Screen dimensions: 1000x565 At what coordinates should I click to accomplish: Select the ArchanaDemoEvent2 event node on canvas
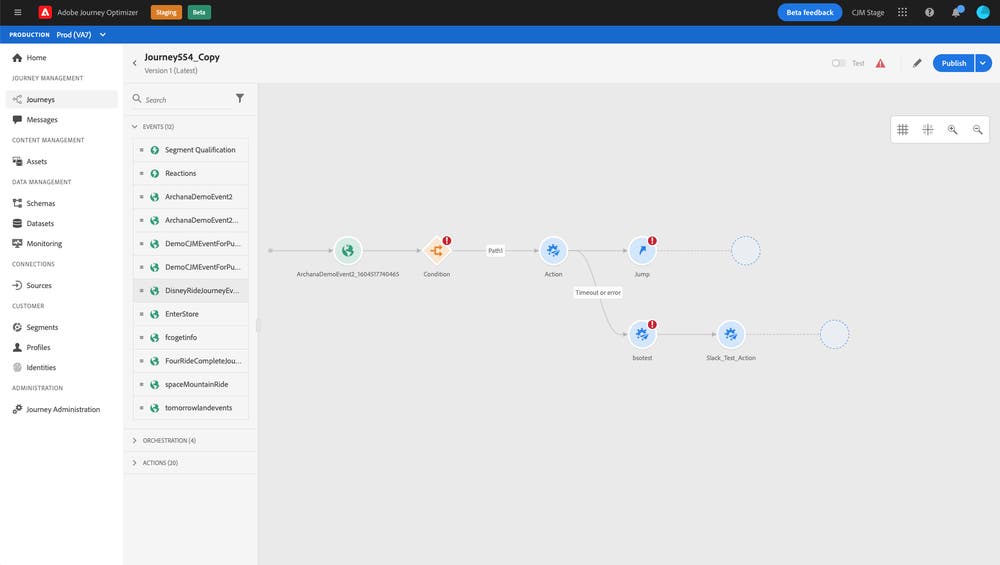[348, 251]
